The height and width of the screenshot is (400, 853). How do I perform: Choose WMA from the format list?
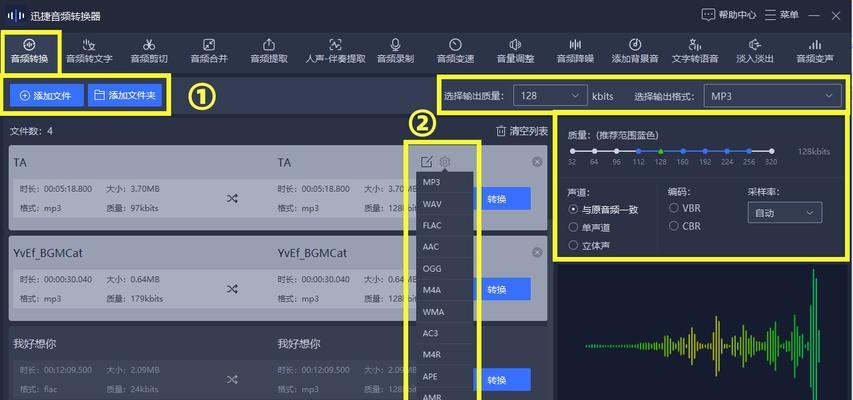click(x=444, y=312)
